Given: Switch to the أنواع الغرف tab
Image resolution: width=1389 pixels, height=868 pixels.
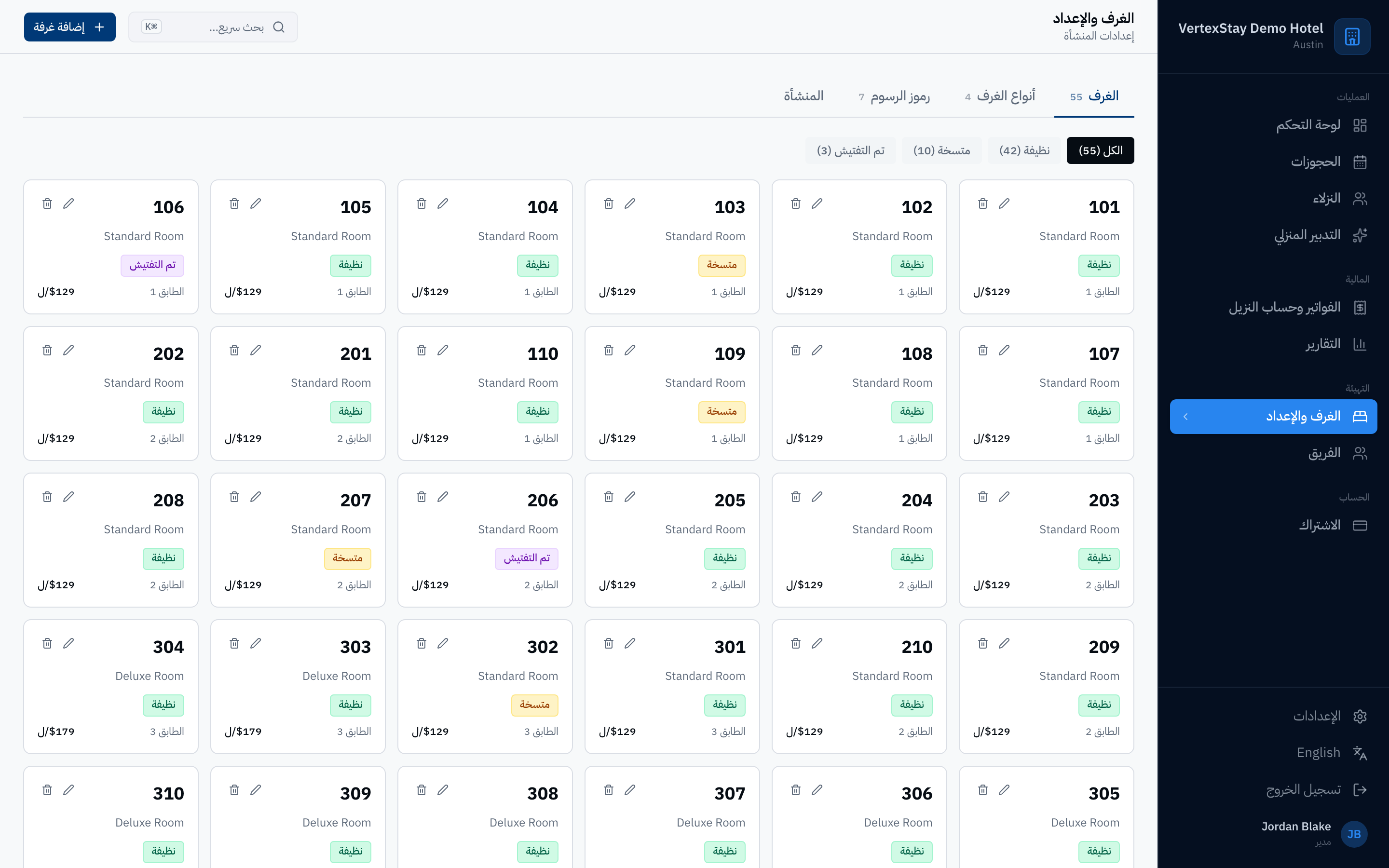Looking at the screenshot, I should [x=1000, y=96].
